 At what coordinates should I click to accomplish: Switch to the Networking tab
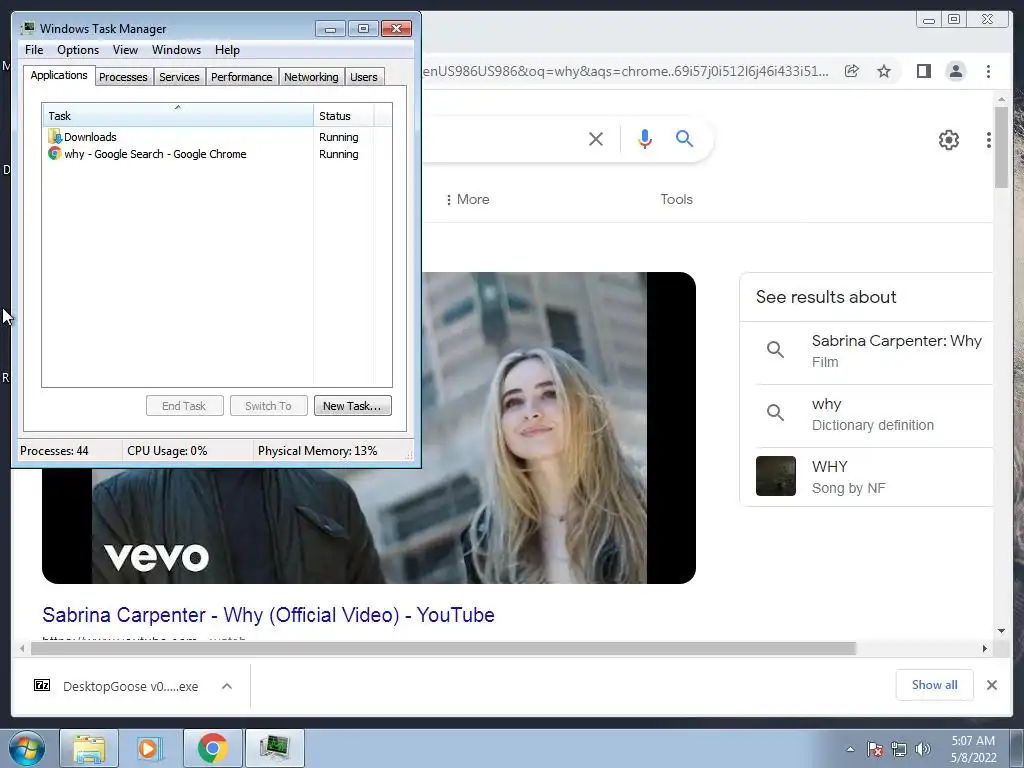pos(311,77)
